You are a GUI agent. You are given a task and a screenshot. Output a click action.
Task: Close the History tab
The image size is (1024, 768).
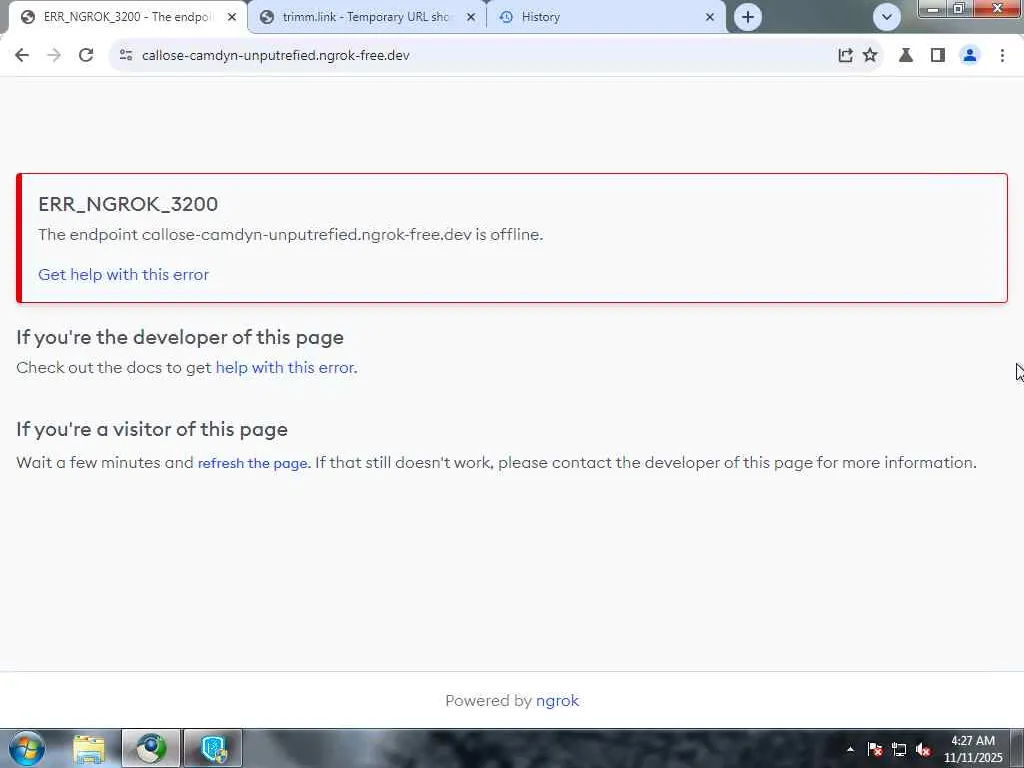coord(710,17)
